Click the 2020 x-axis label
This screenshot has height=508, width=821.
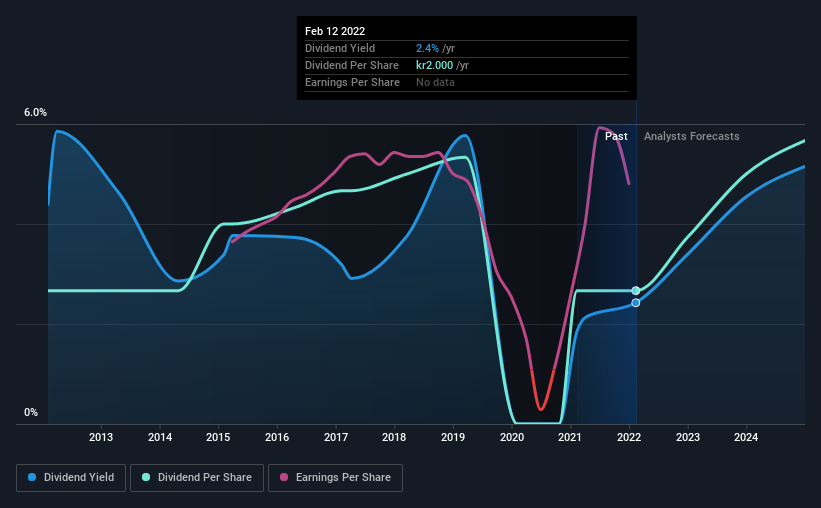point(512,437)
